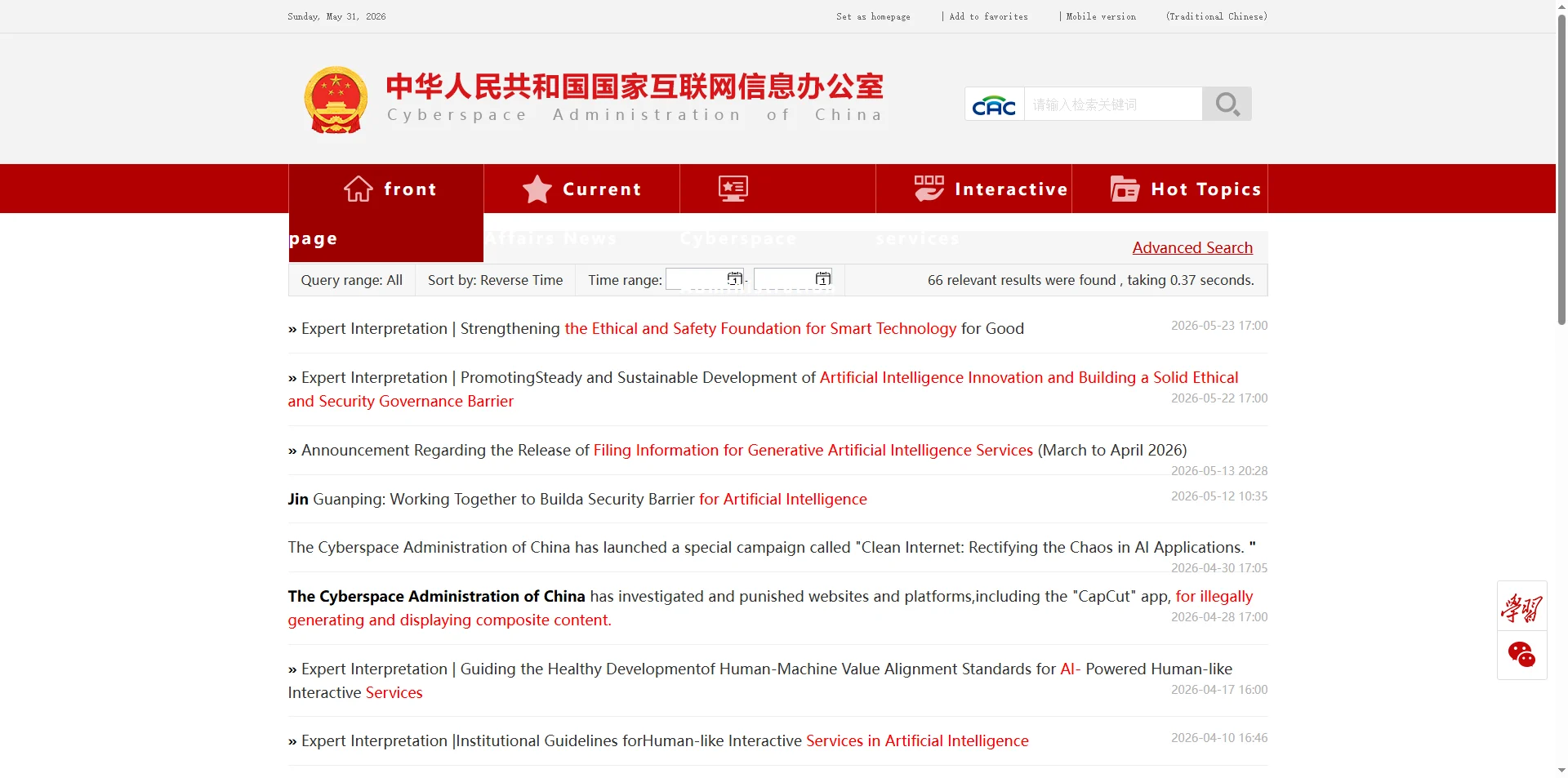Click timestamp 2026-04-17 16:00
The width and height of the screenshot is (1568, 778).
(1219, 690)
